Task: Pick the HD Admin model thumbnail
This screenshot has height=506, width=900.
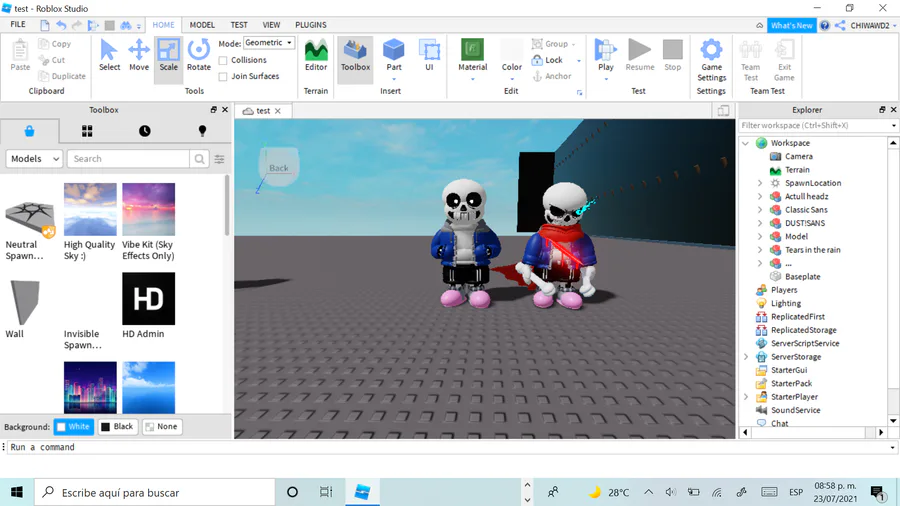Action: point(149,299)
